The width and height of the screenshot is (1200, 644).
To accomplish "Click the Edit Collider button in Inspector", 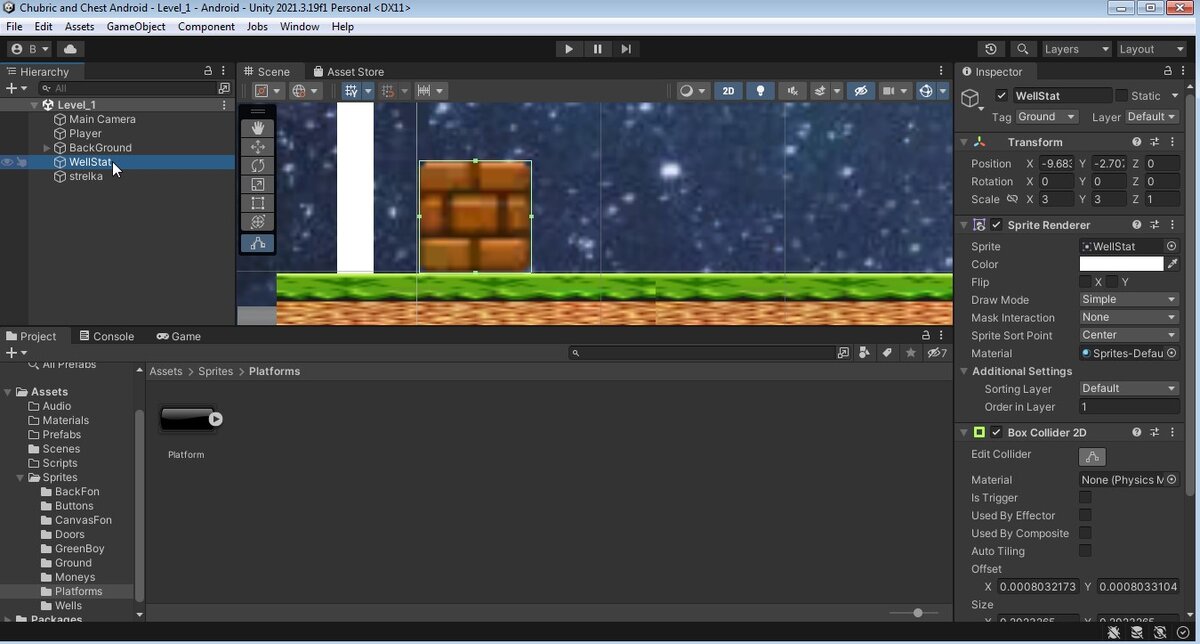I will coord(1092,456).
